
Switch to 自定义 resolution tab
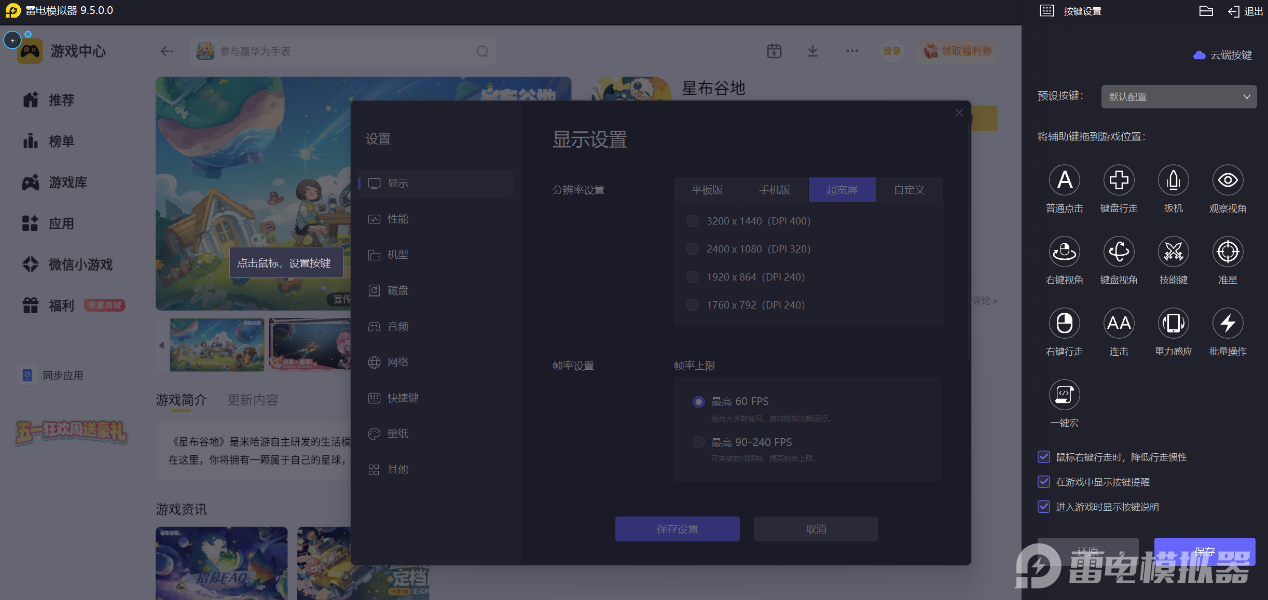coord(909,190)
